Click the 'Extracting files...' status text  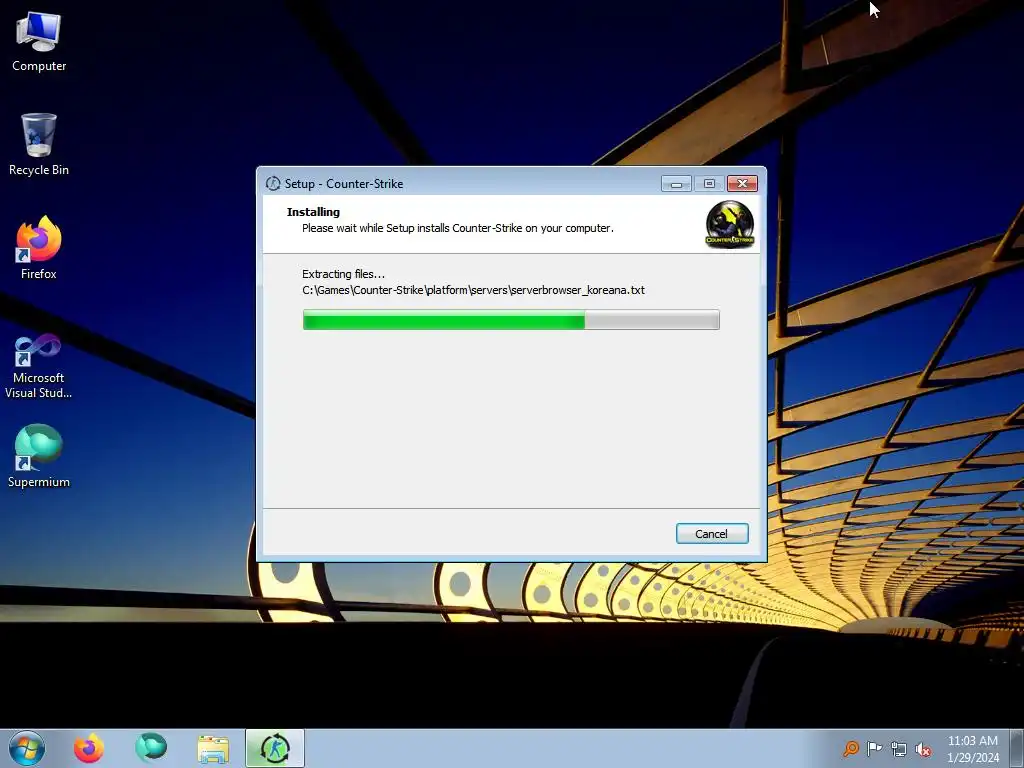click(344, 274)
